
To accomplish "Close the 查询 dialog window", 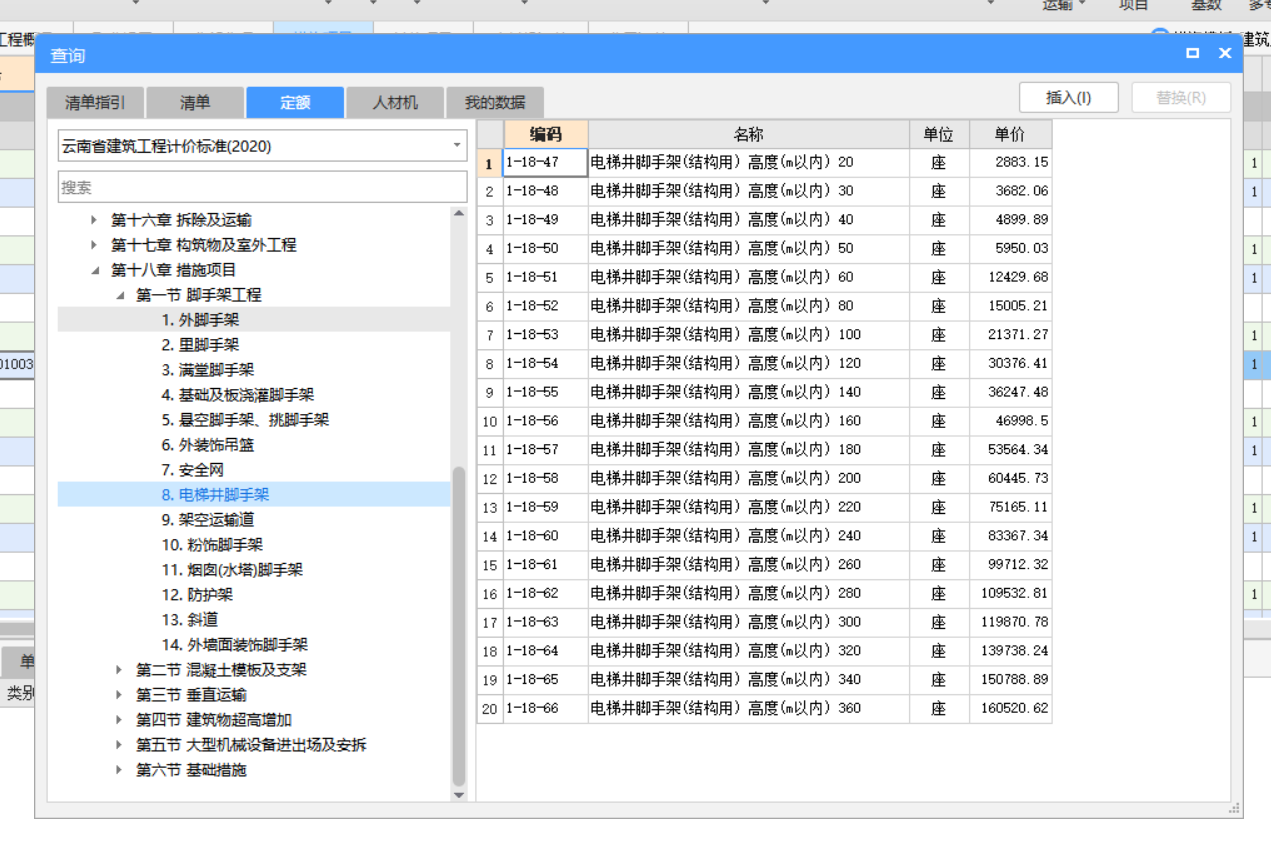I will 1225,54.
